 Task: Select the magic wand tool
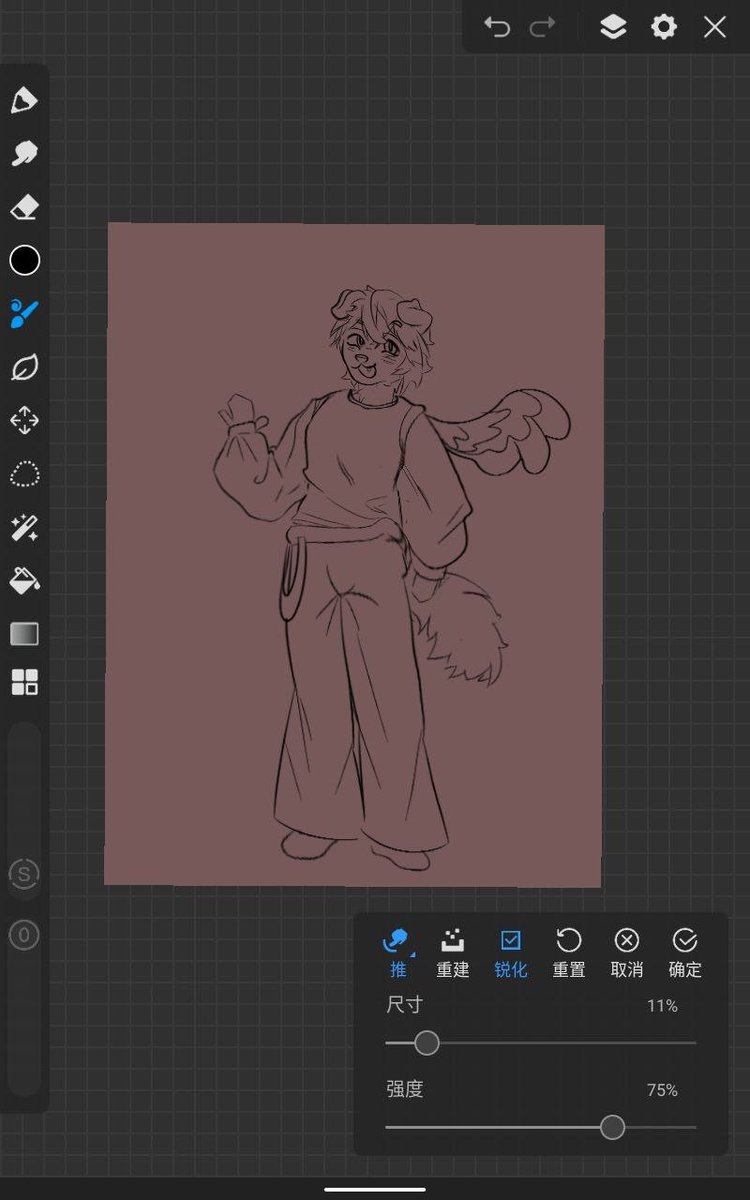pyautogui.click(x=24, y=527)
